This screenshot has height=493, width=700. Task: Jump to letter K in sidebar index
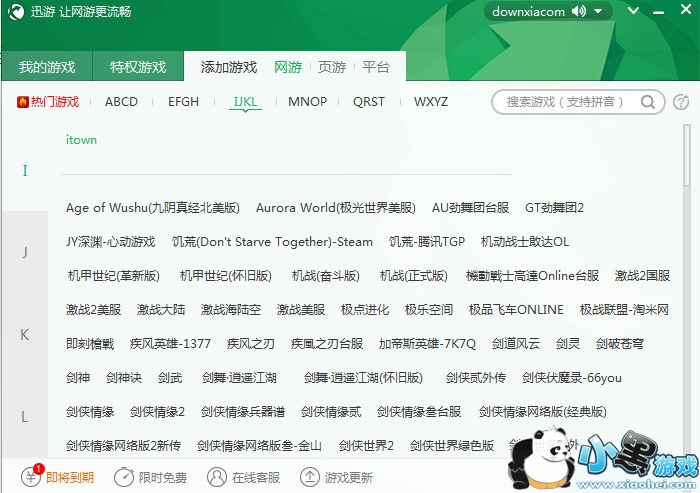pyautogui.click(x=25, y=334)
